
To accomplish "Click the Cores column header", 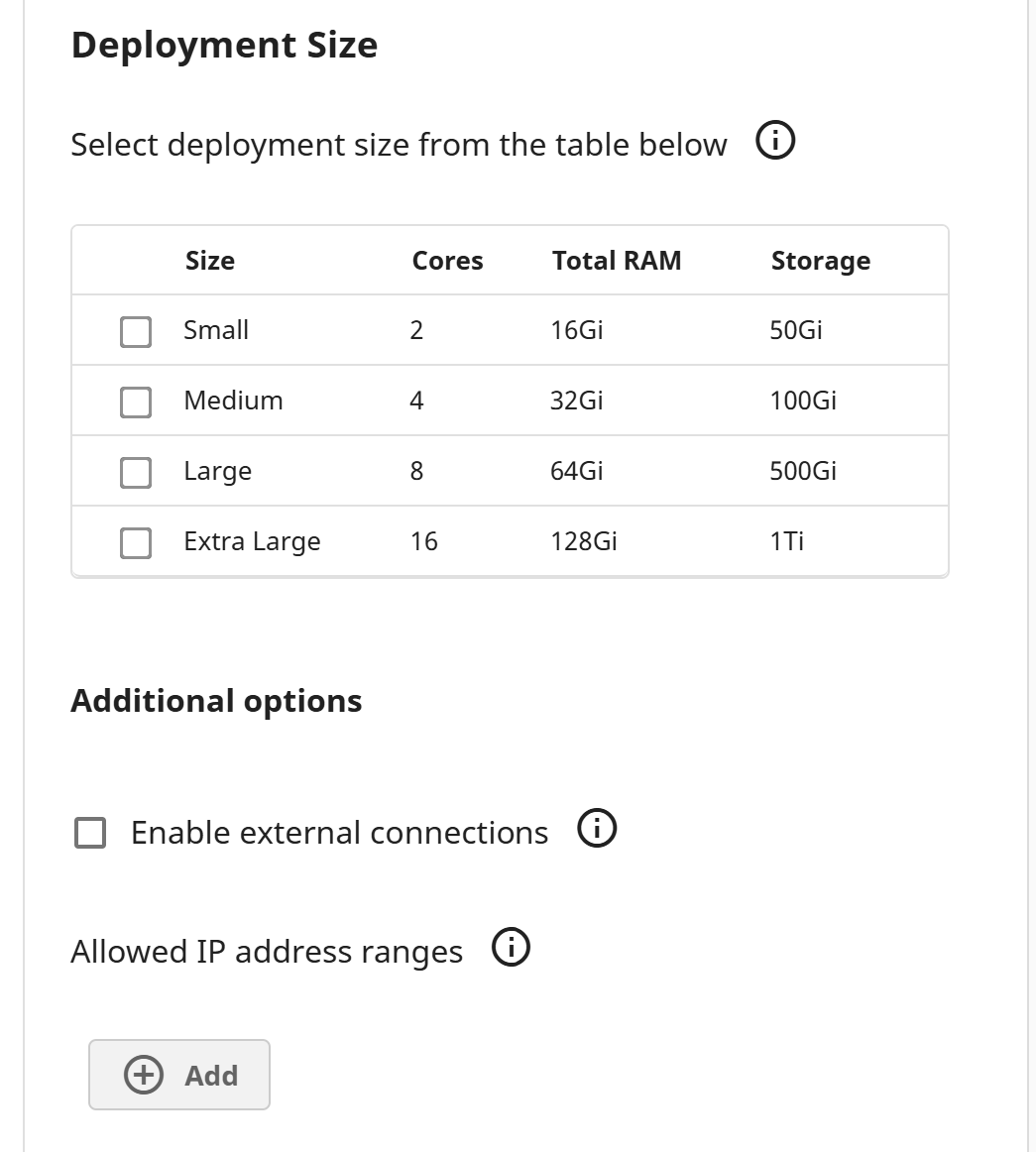I will pos(447,261).
